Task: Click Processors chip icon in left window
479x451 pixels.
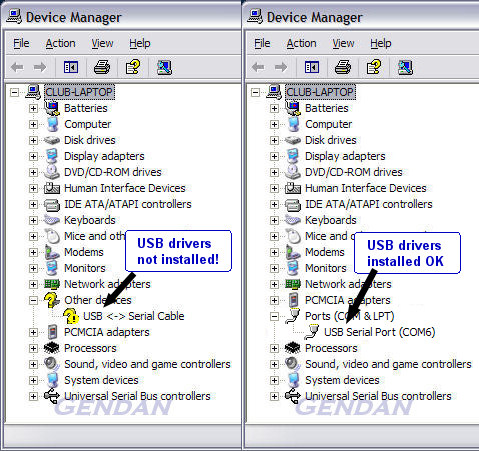Action: pos(52,348)
